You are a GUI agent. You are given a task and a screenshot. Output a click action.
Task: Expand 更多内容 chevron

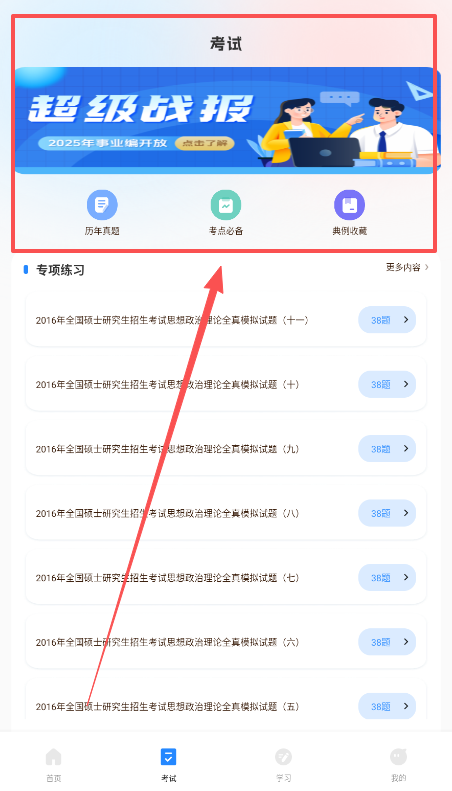click(427, 267)
